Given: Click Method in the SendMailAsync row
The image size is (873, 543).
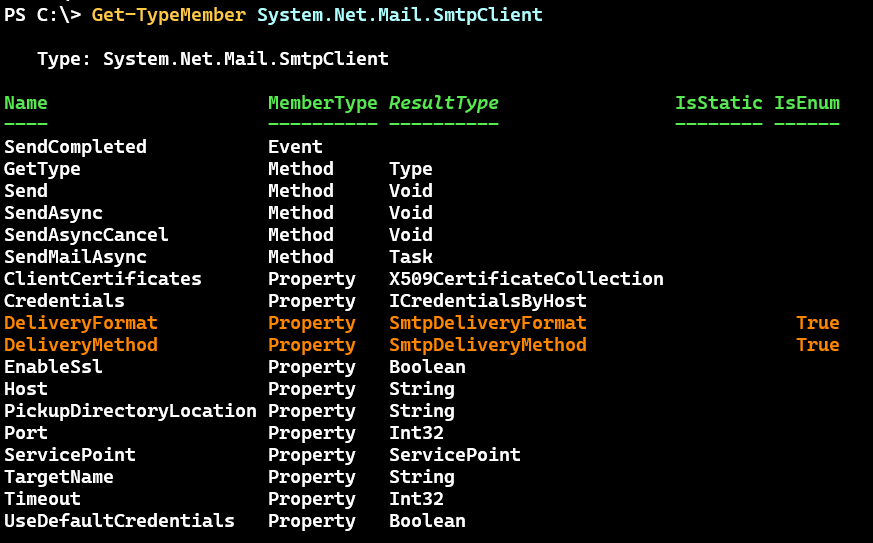Looking at the screenshot, I should [301, 257].
